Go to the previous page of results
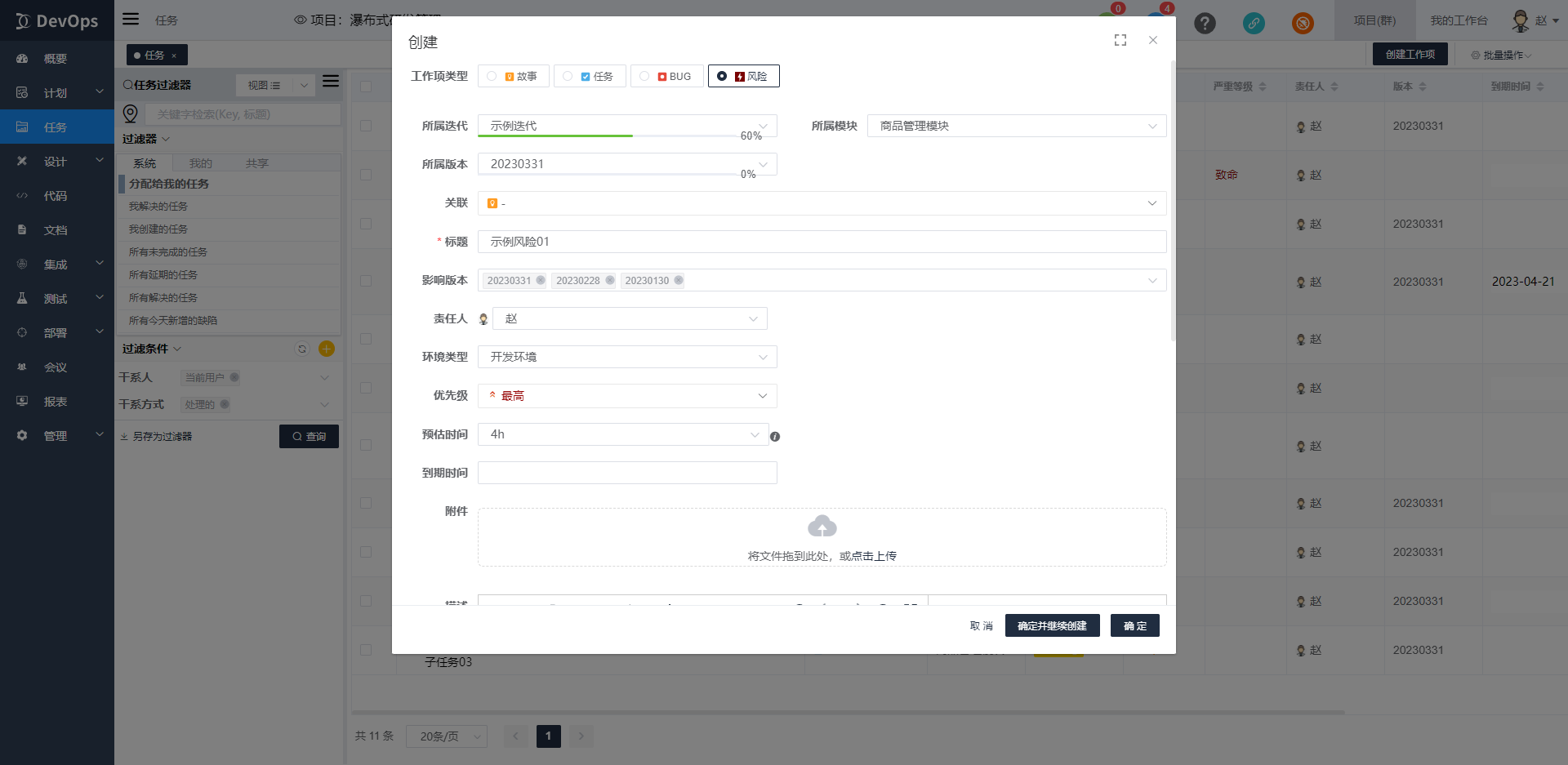Screen dimensions: 1568x765 pos(515,736)
